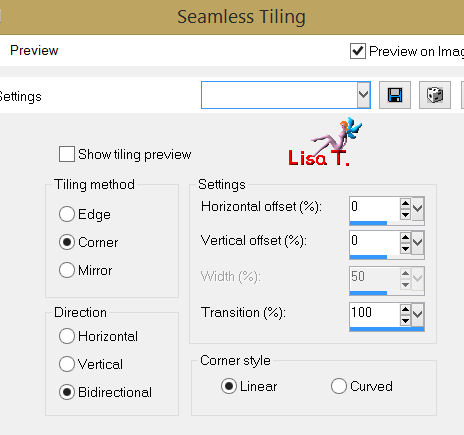Click the save preset floppy disk icon
464x435 pixels.
click(395, 95)
